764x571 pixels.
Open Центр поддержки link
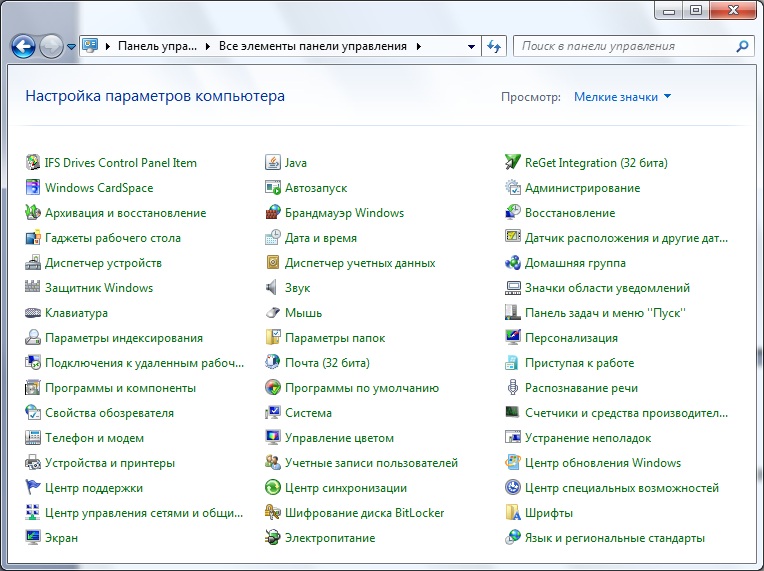click(94, 488)
